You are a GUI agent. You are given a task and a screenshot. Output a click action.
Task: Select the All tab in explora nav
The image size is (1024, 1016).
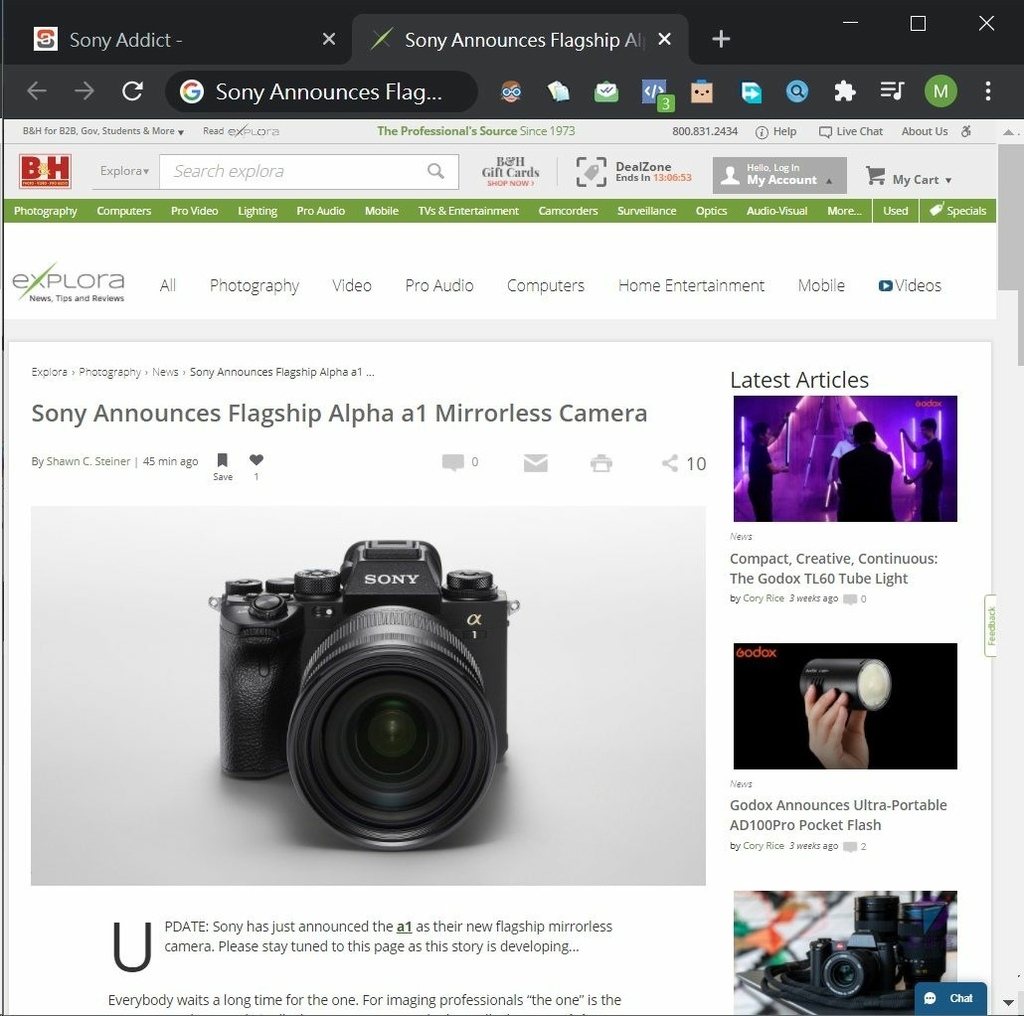pos(168,285)
